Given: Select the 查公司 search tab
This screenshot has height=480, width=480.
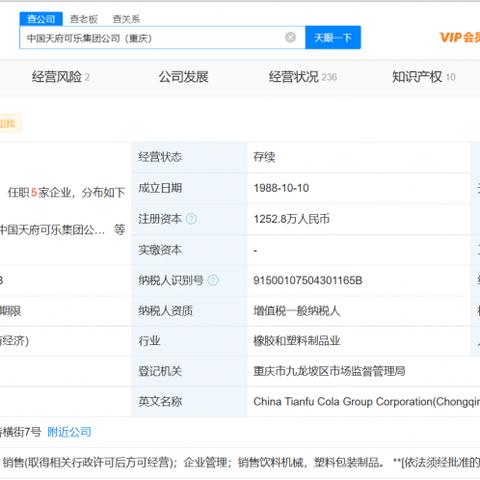Looking at the screenshot, I should pos(41,19).
